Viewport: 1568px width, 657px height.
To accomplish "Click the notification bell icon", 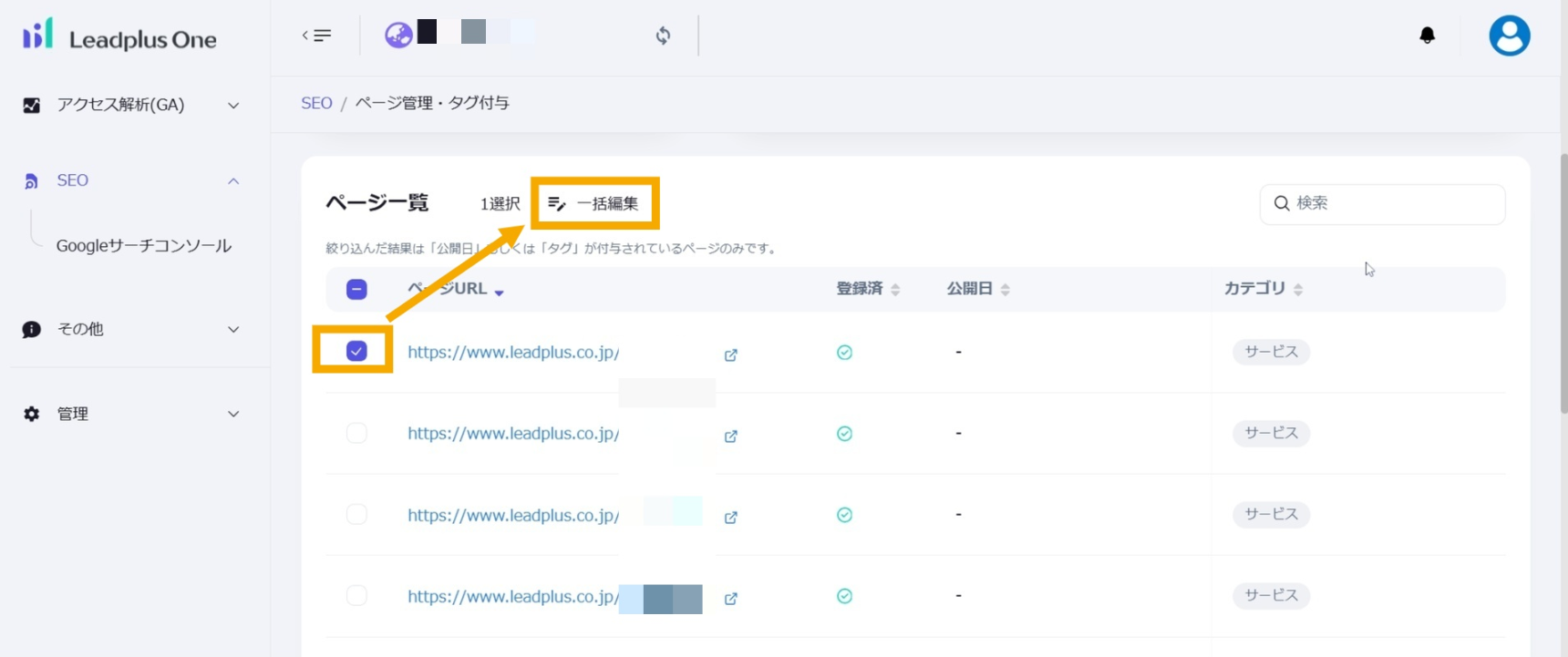I will (1427, 36).
